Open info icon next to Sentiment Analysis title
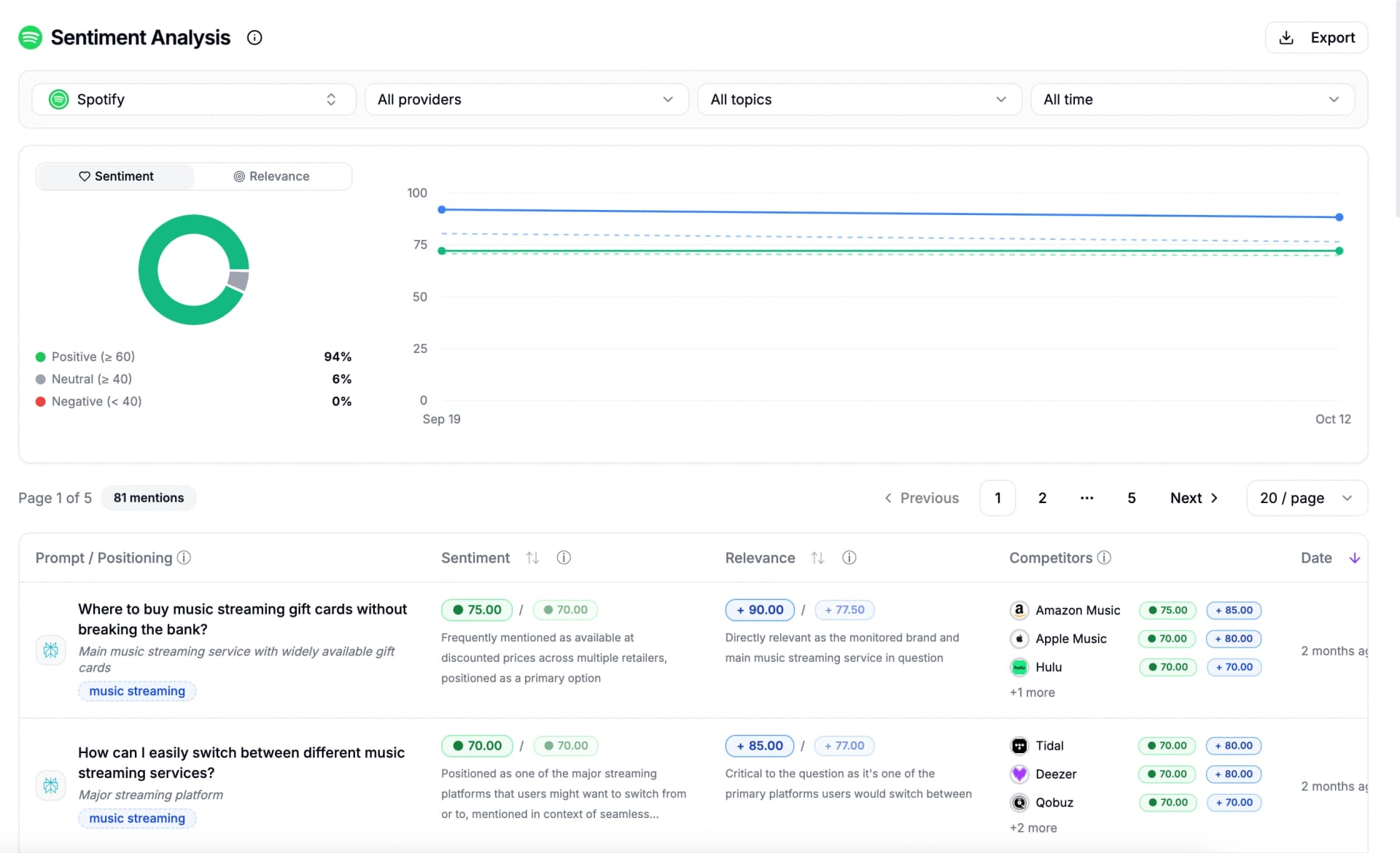The width and height of the screenshot is (1400, 853). [x=254, y=37]
